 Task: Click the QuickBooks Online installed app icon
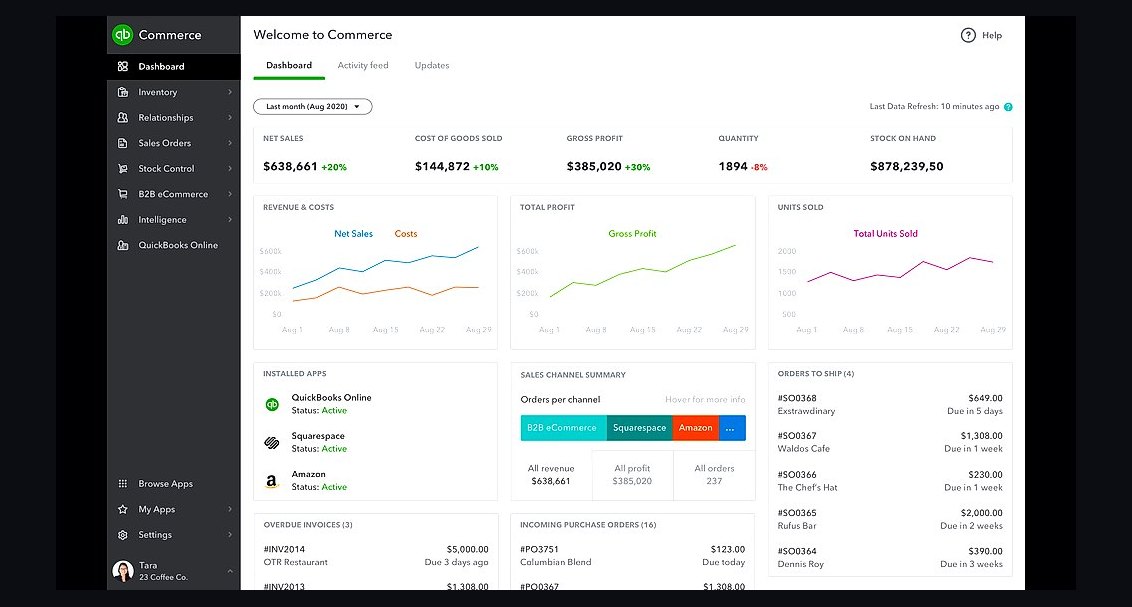point(272,404)
